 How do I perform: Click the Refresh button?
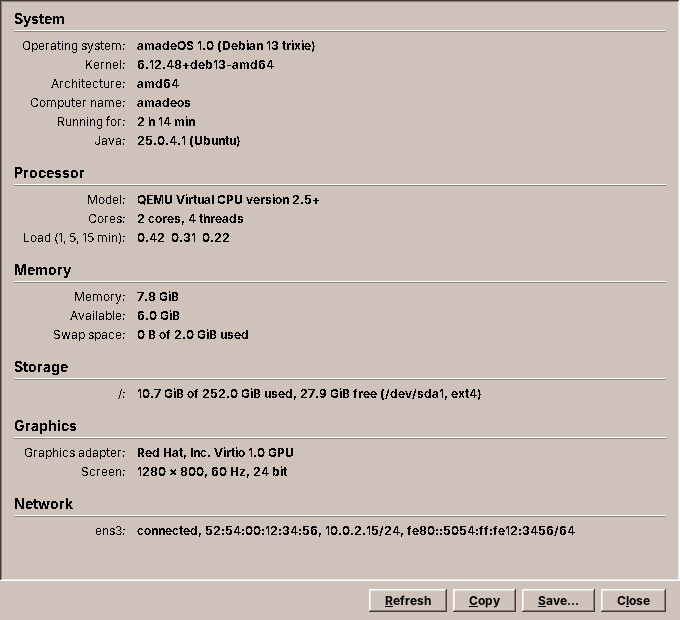point(408,600)
